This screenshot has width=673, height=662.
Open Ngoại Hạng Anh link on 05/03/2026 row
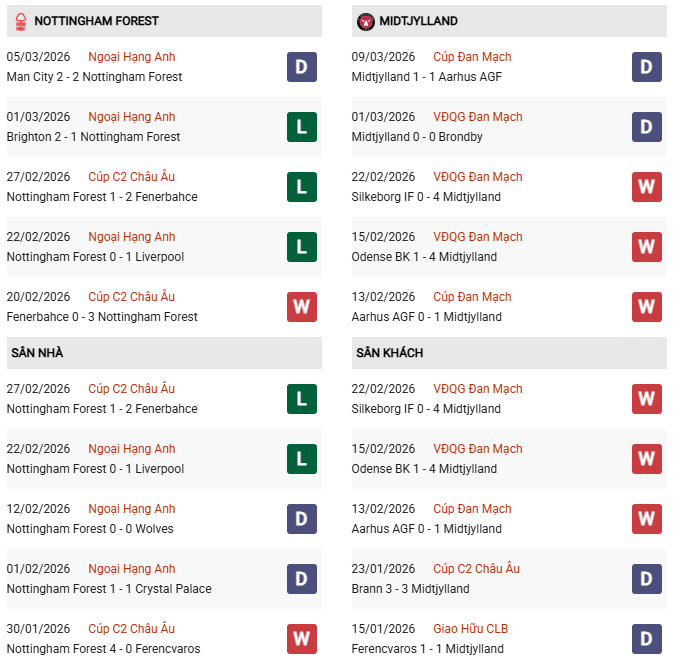[131, 57]
